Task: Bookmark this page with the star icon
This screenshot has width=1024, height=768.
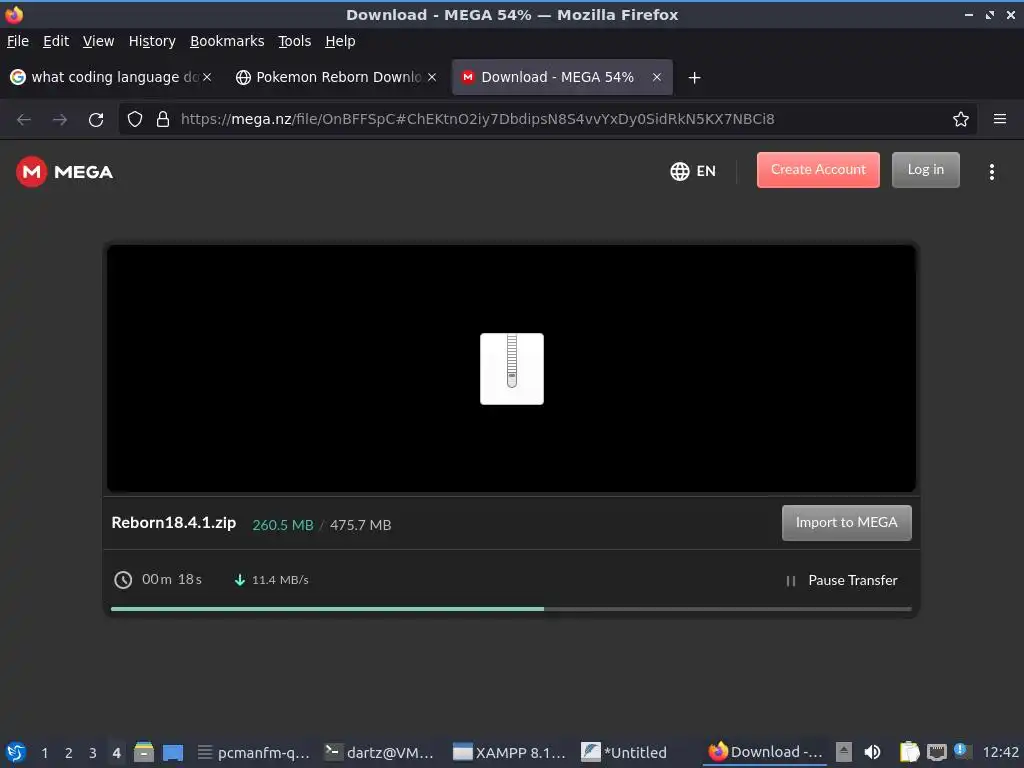Action: coord(961,119)
